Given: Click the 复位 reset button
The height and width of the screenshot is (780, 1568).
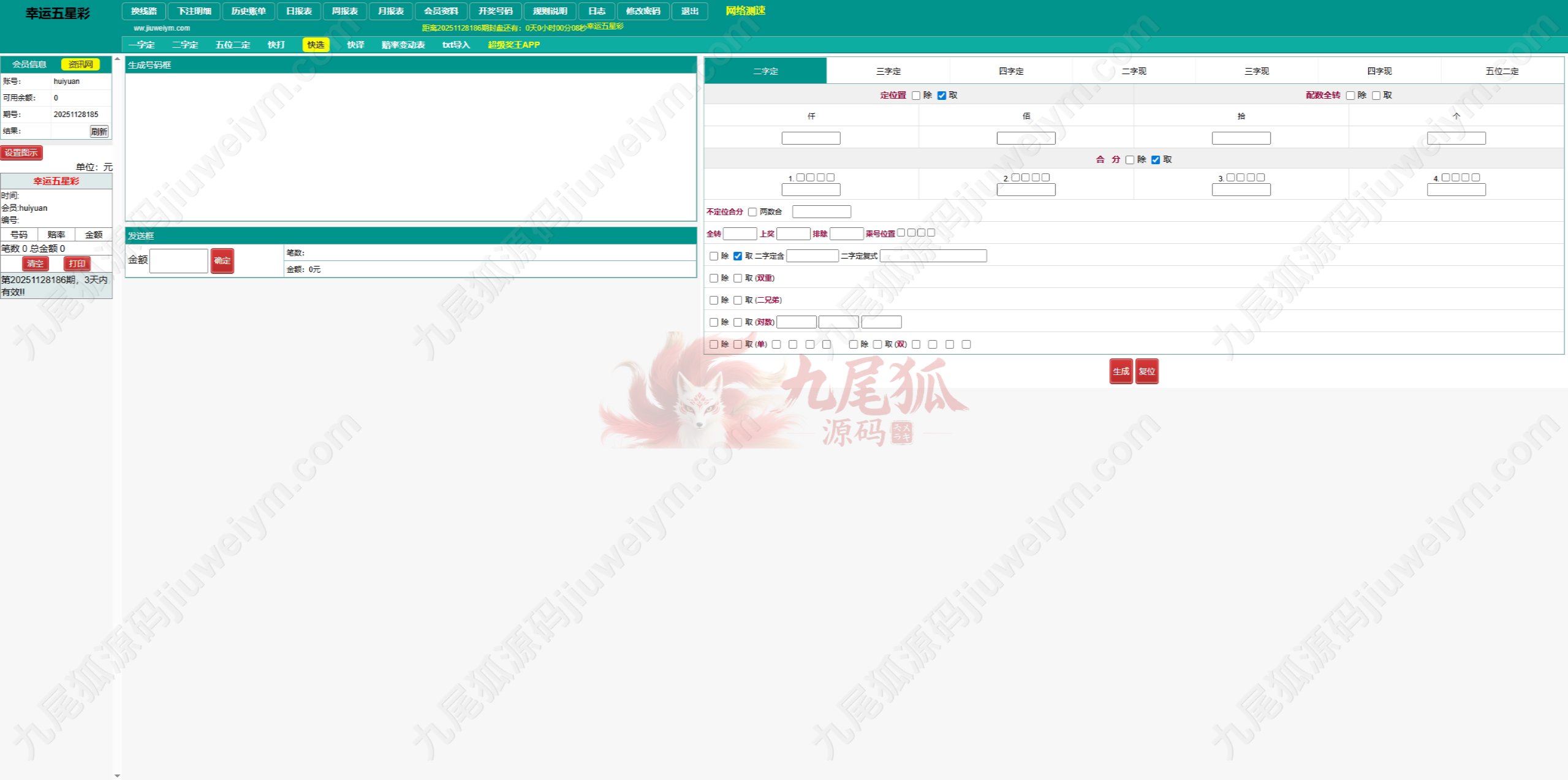Looking at the screenshot, I should pyautogui.click(x=1146, y=371).
